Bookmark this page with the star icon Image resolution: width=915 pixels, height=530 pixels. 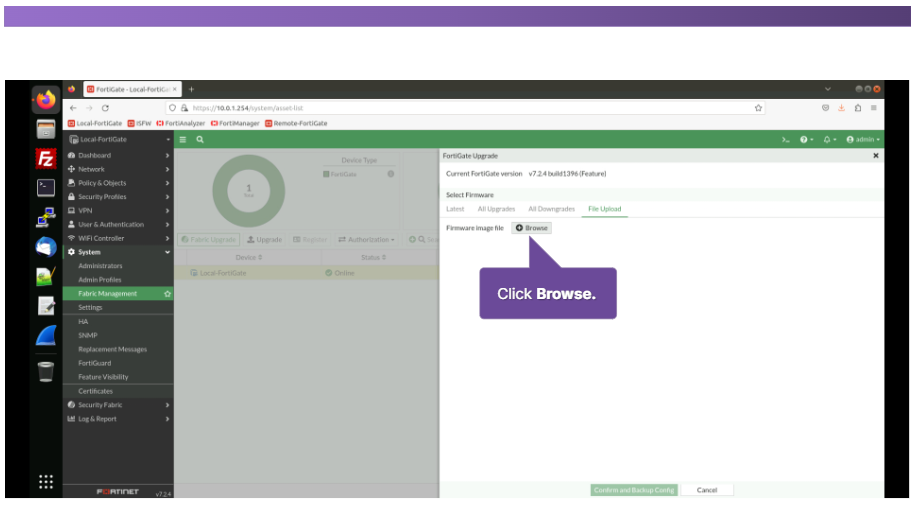pos(758,108)
